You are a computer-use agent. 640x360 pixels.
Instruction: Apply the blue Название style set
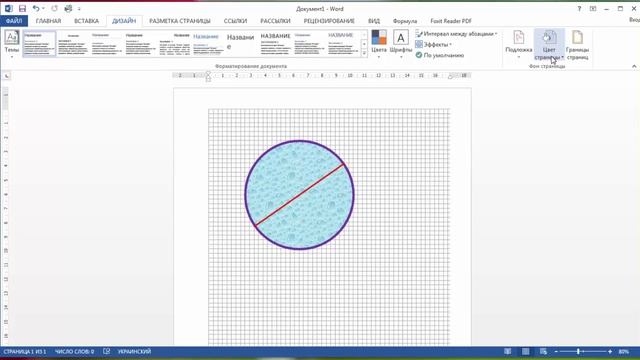(208, 43)
